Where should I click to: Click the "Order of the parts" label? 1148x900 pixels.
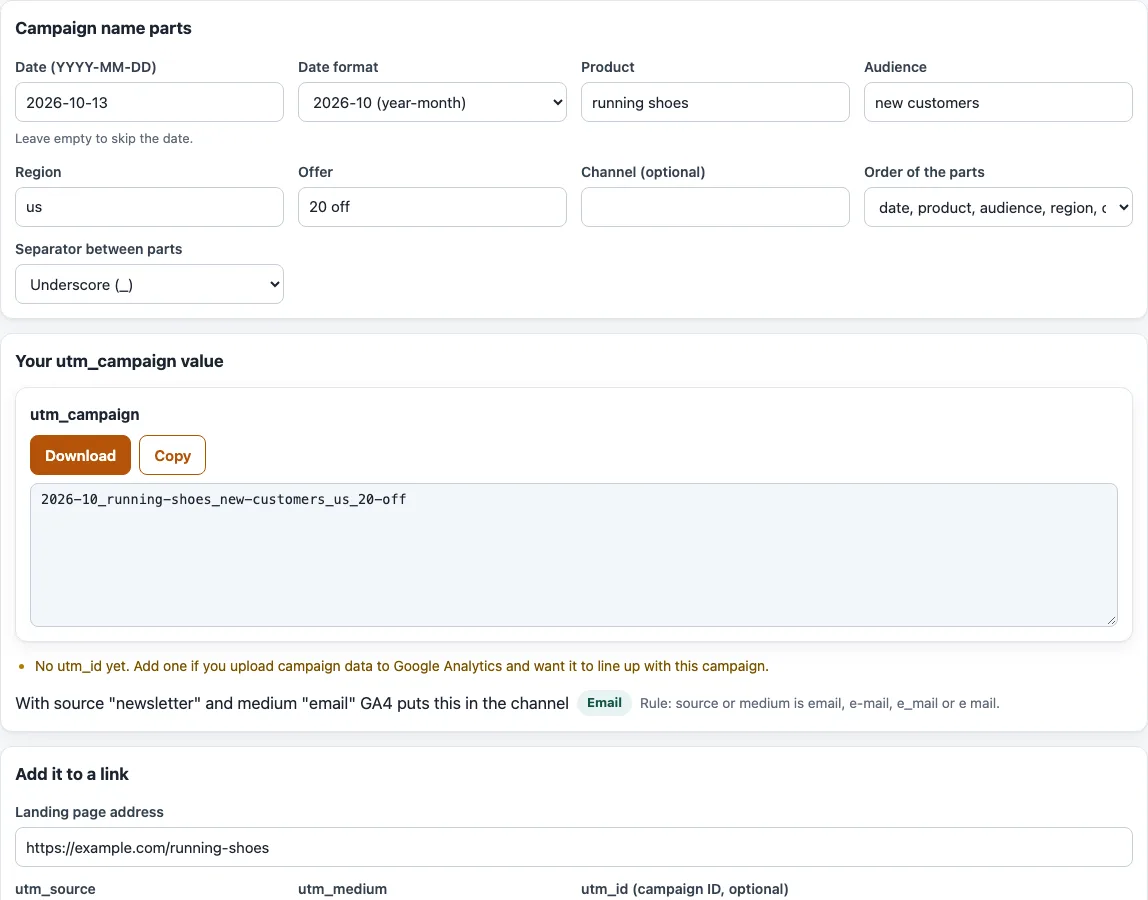point(924,172)
